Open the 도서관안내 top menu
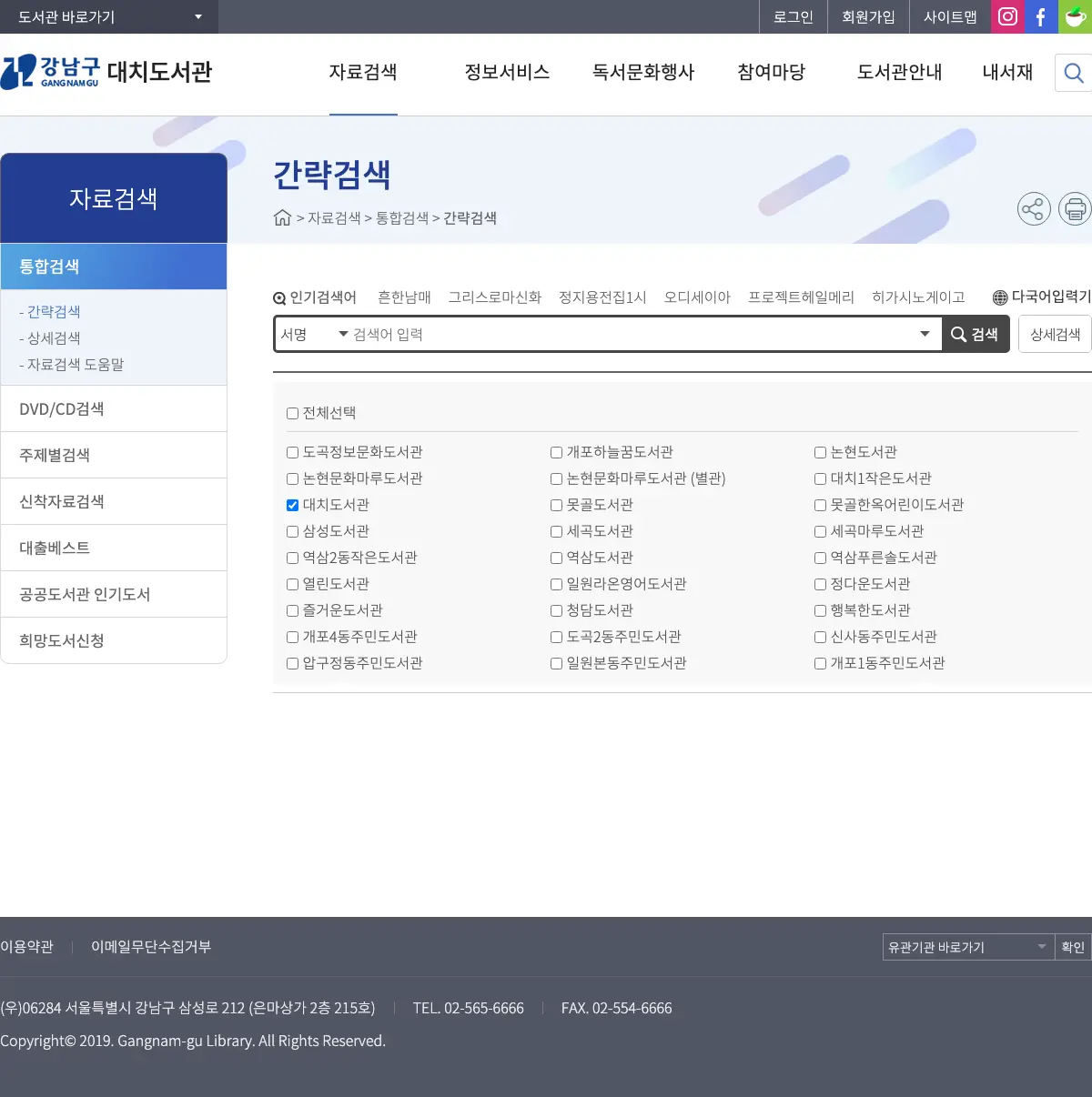This screenshot has height=1097, width=1092. tap(900, 72)
